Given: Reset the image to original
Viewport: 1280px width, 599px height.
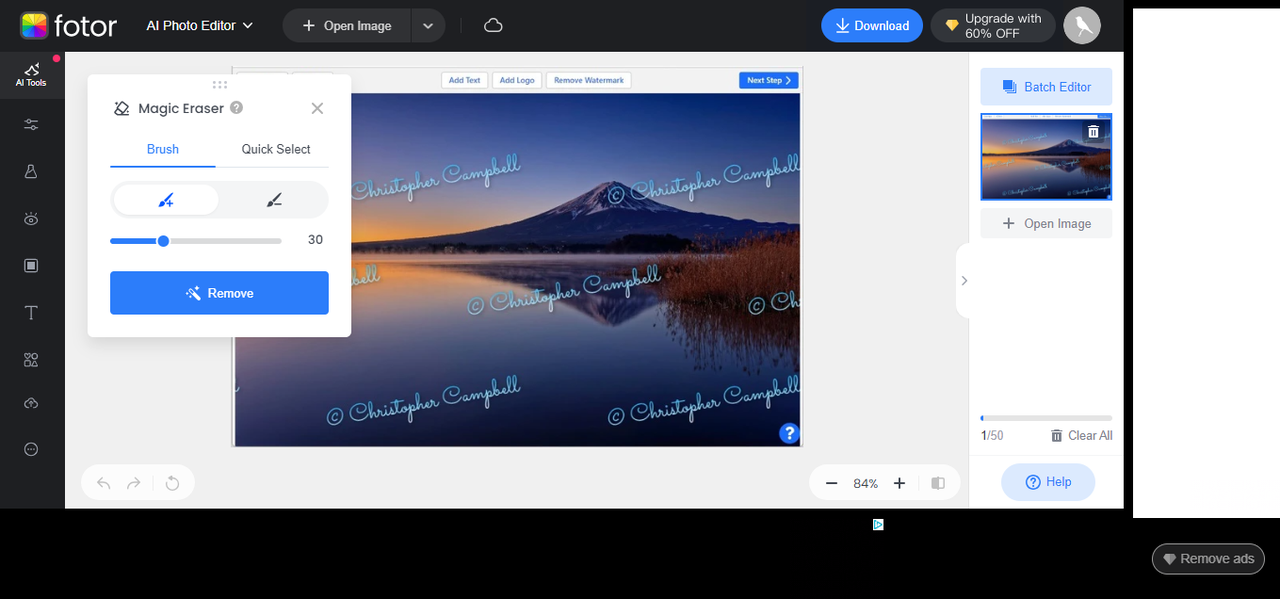Looking at the screenshot, I should [x=172, y=483].
